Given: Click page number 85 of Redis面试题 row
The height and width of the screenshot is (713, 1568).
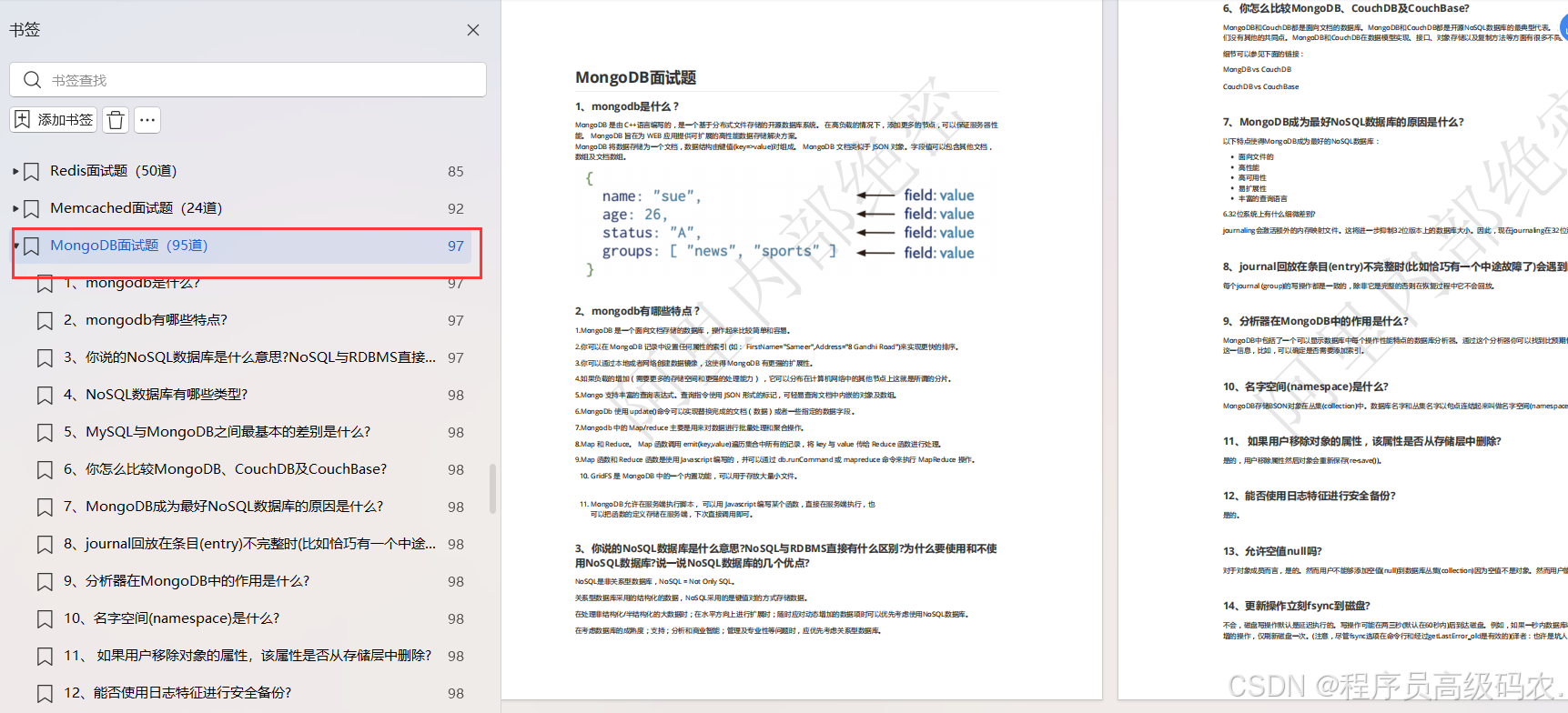Looking at the screenshot, I should (x=456, y=171).
